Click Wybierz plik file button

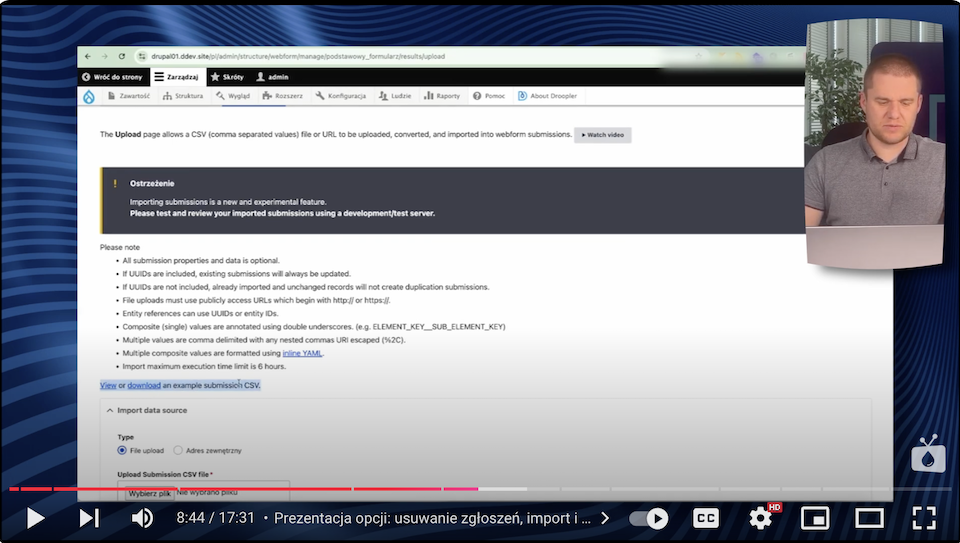pos(150,493)
